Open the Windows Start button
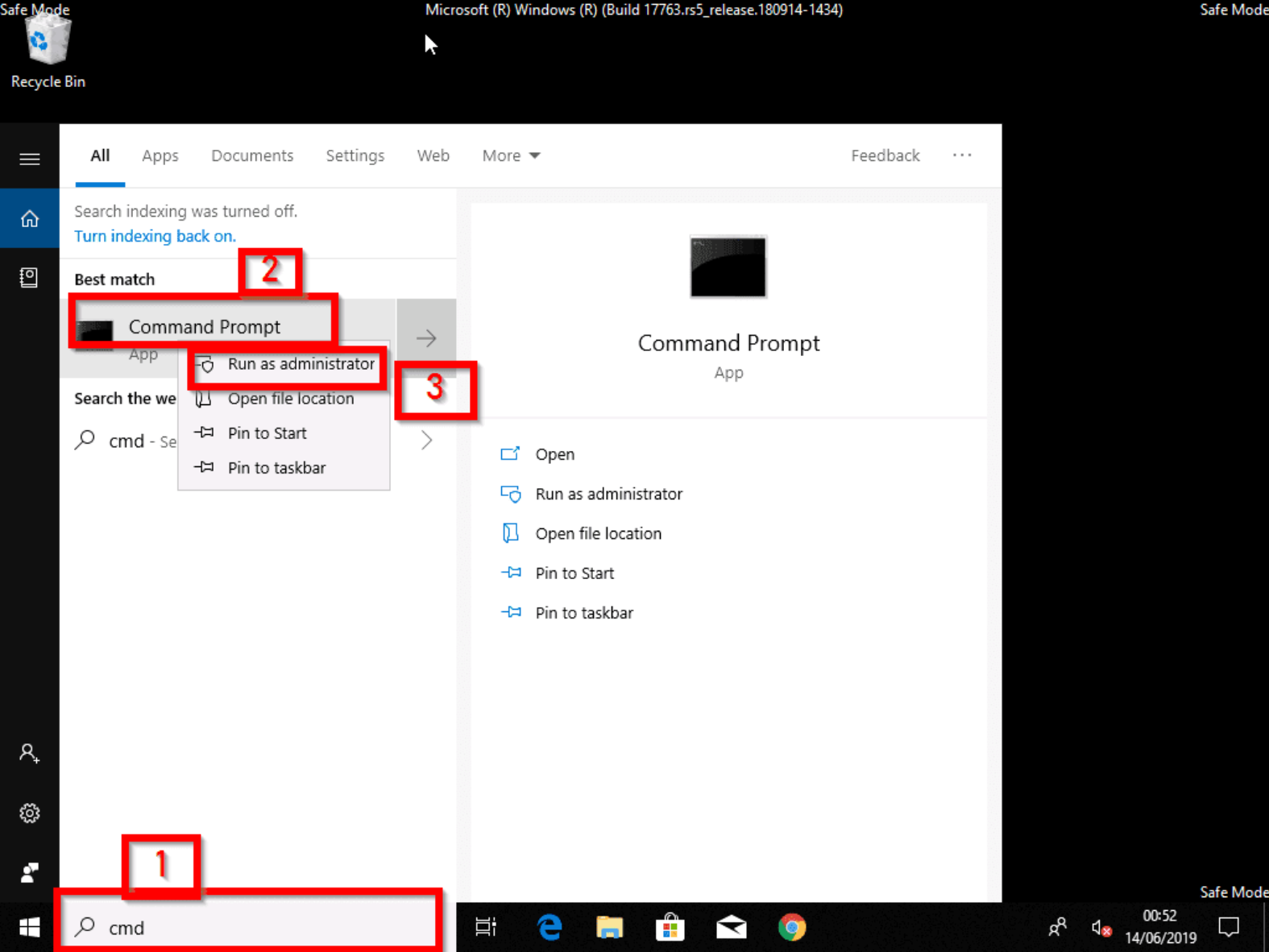 pyautogui.click(x=30, y=928)
